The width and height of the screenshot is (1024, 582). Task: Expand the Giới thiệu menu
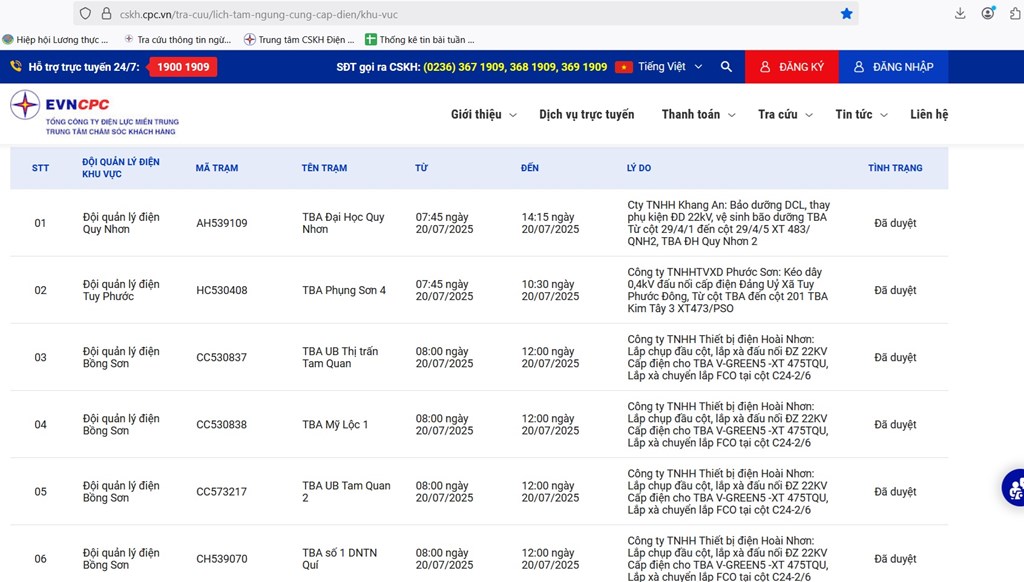[x=484, y=114]
